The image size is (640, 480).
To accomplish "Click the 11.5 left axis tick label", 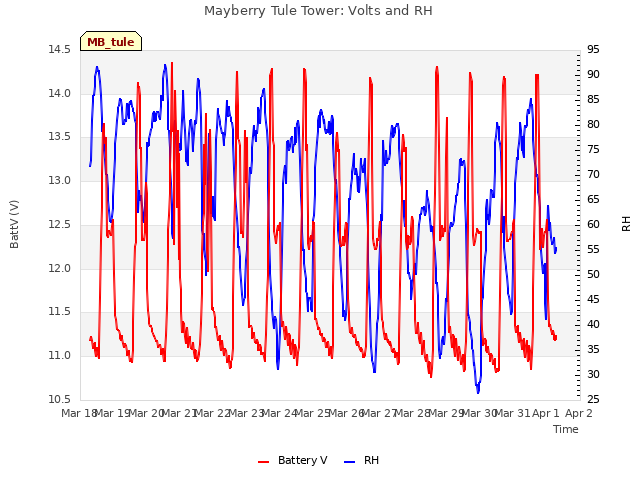I will click(59, 312).
